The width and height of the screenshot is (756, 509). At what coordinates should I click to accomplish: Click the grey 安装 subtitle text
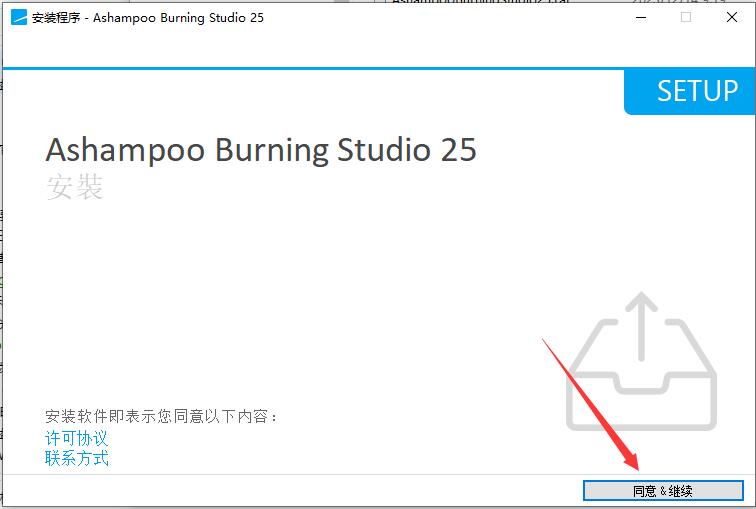click(x=75, y=187)
